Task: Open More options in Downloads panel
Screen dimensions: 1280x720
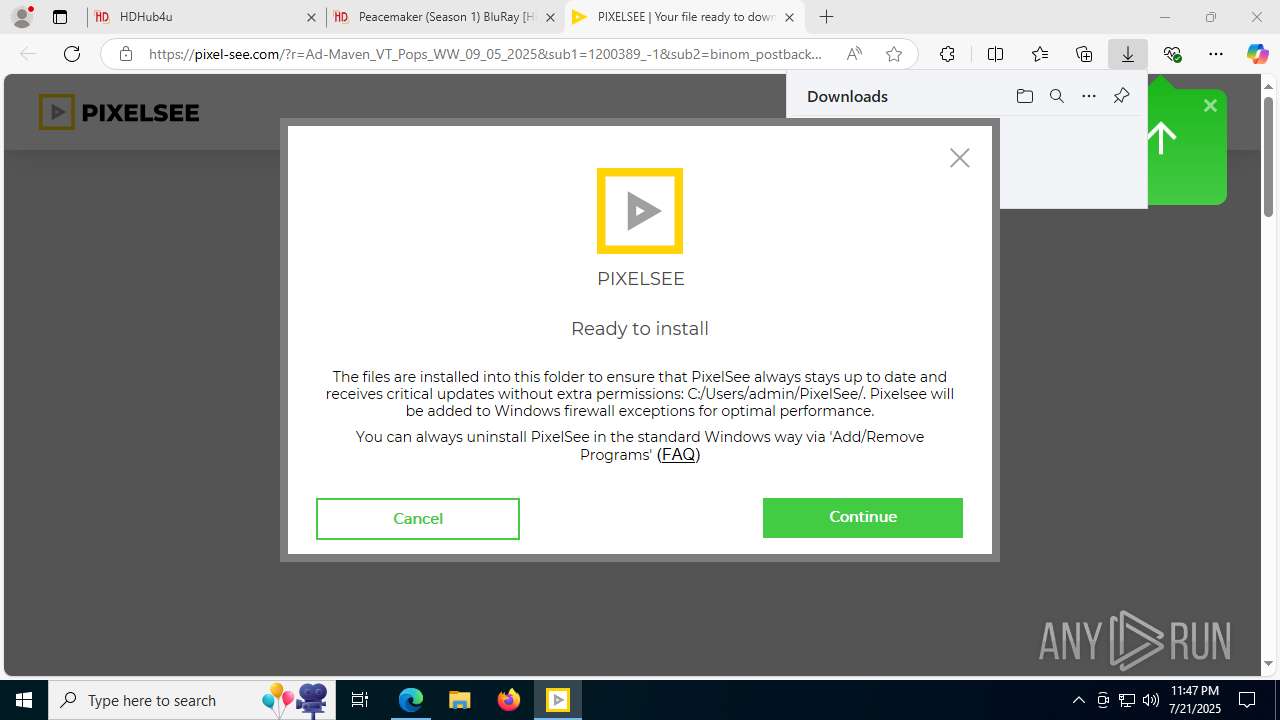Action: click(1089, 96)
